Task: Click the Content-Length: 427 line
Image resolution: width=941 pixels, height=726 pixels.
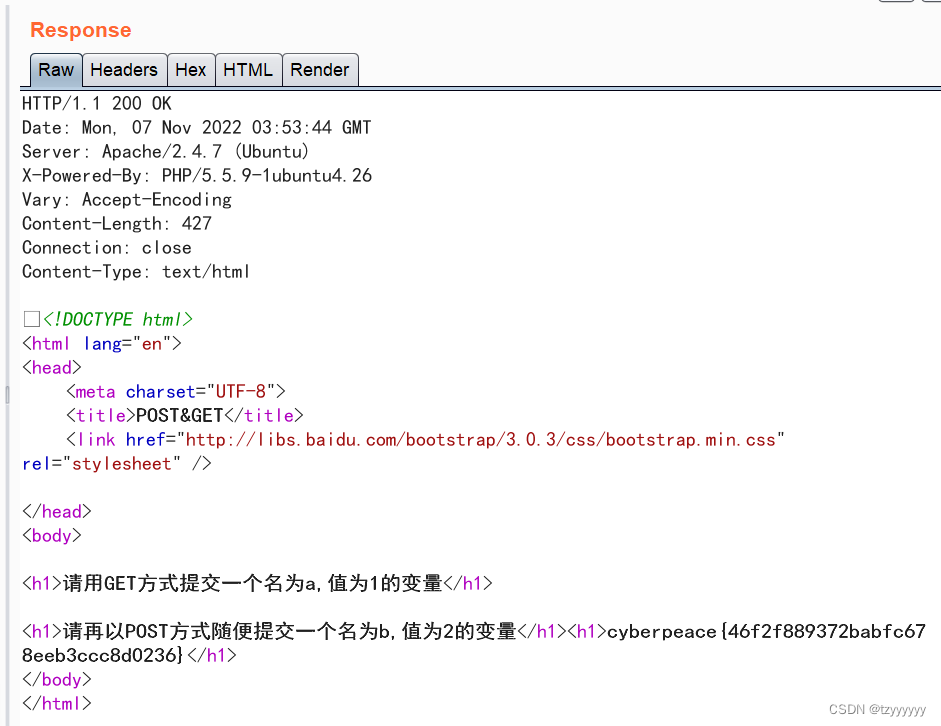Action: [x=117, y=224]
